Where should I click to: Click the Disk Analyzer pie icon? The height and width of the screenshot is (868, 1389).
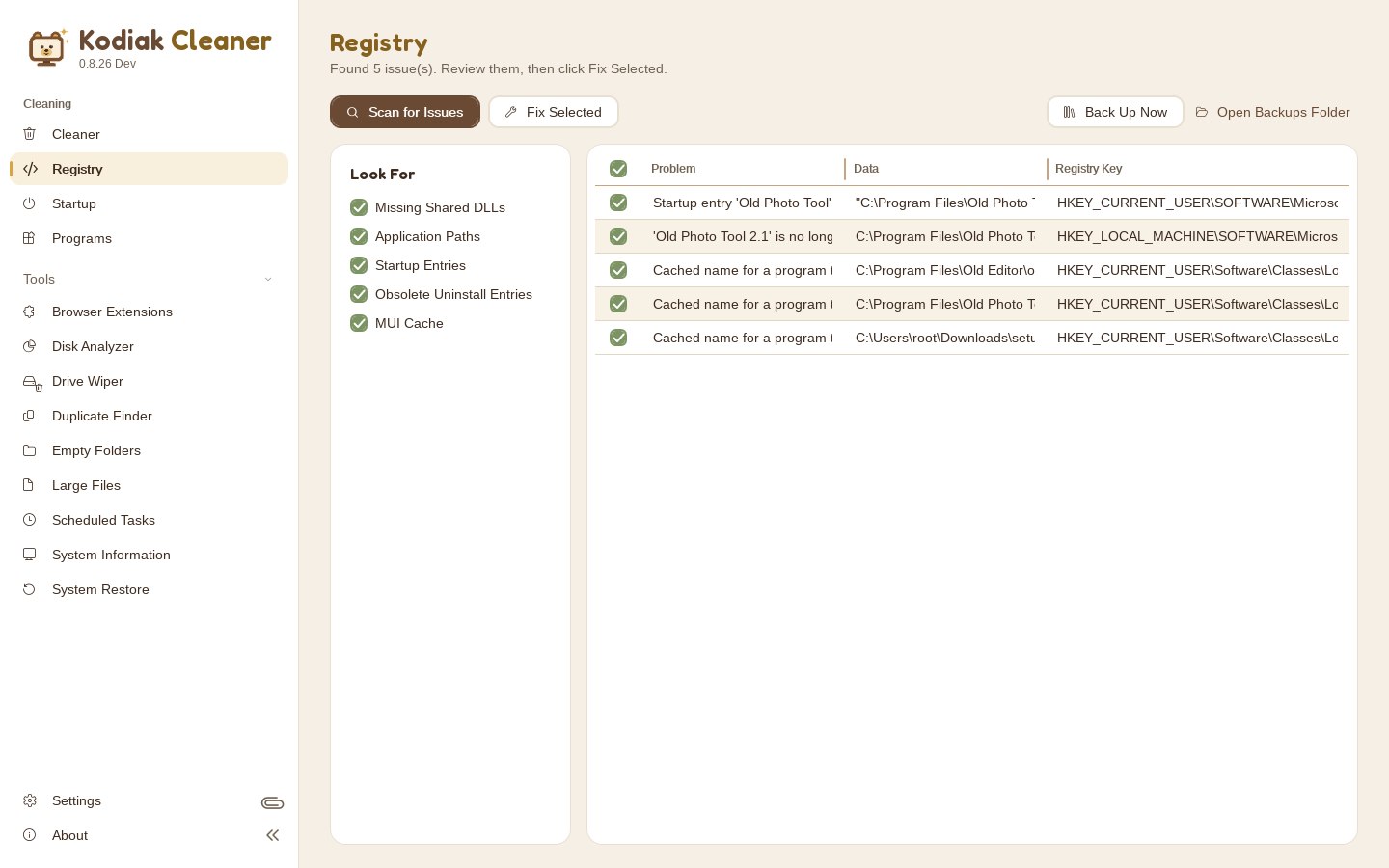[x=30, y=346]
